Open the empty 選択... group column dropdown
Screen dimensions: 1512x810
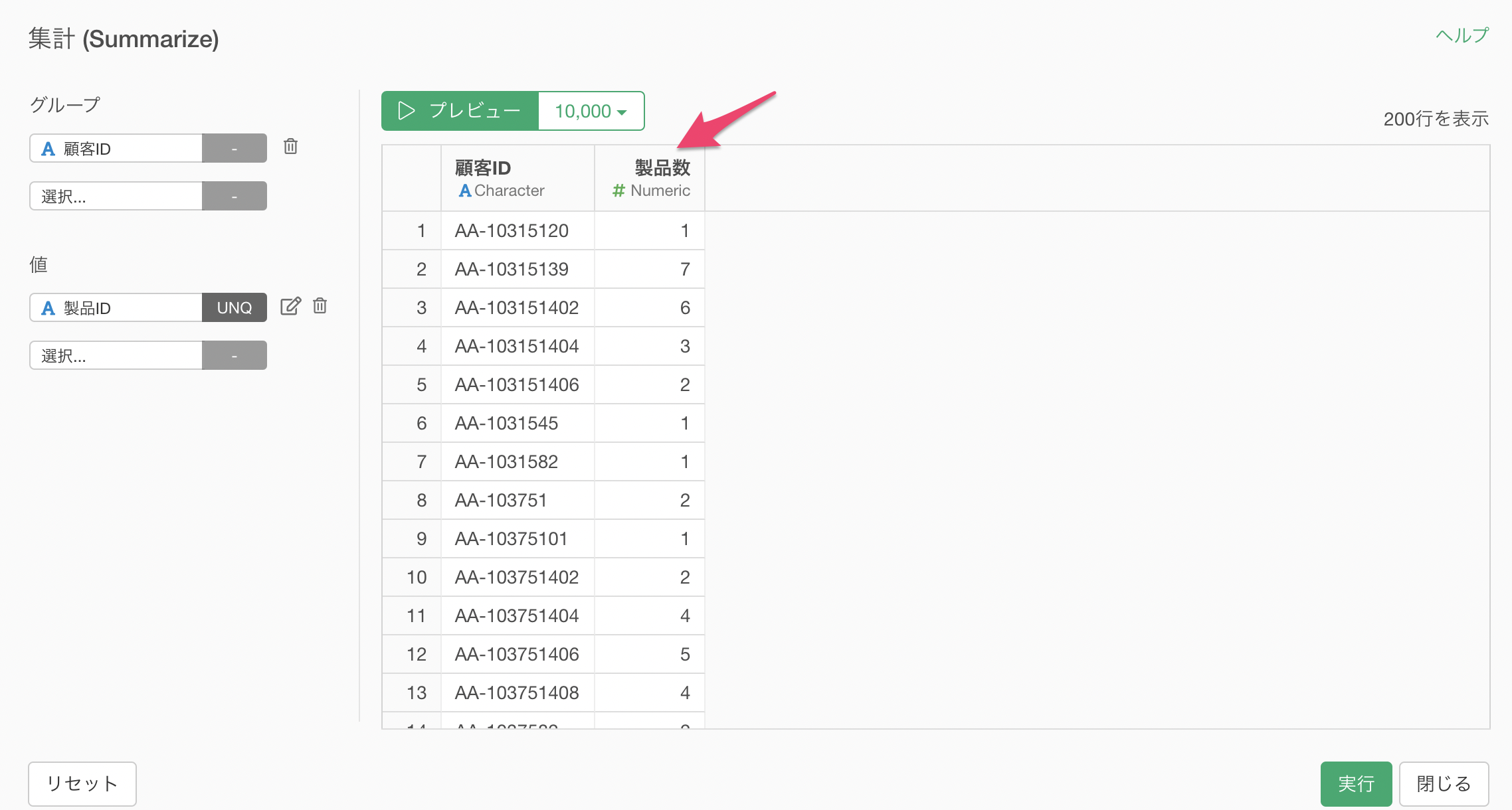point(116,196)
